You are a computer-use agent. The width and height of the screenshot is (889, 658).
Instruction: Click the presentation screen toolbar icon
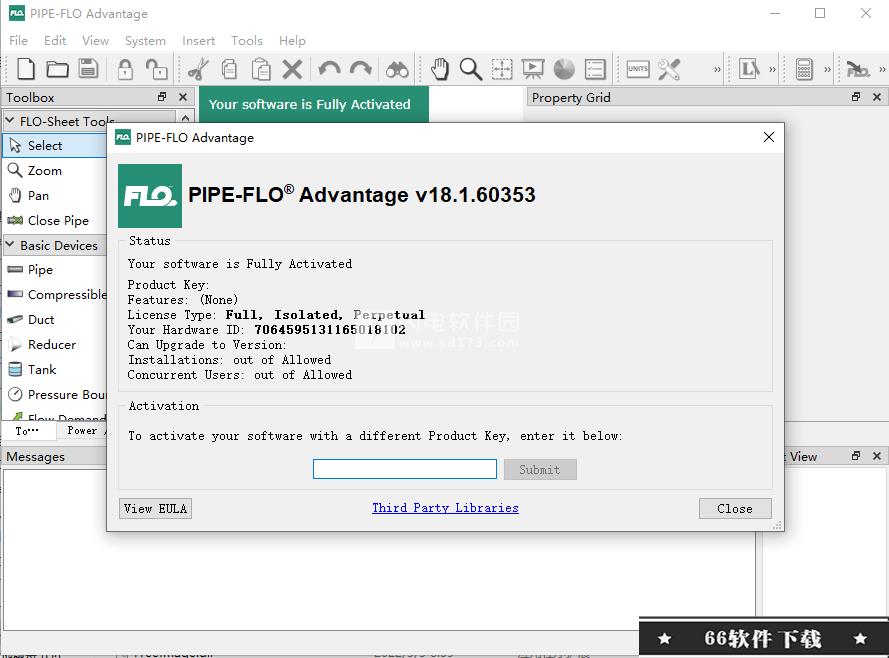point(533,69)
